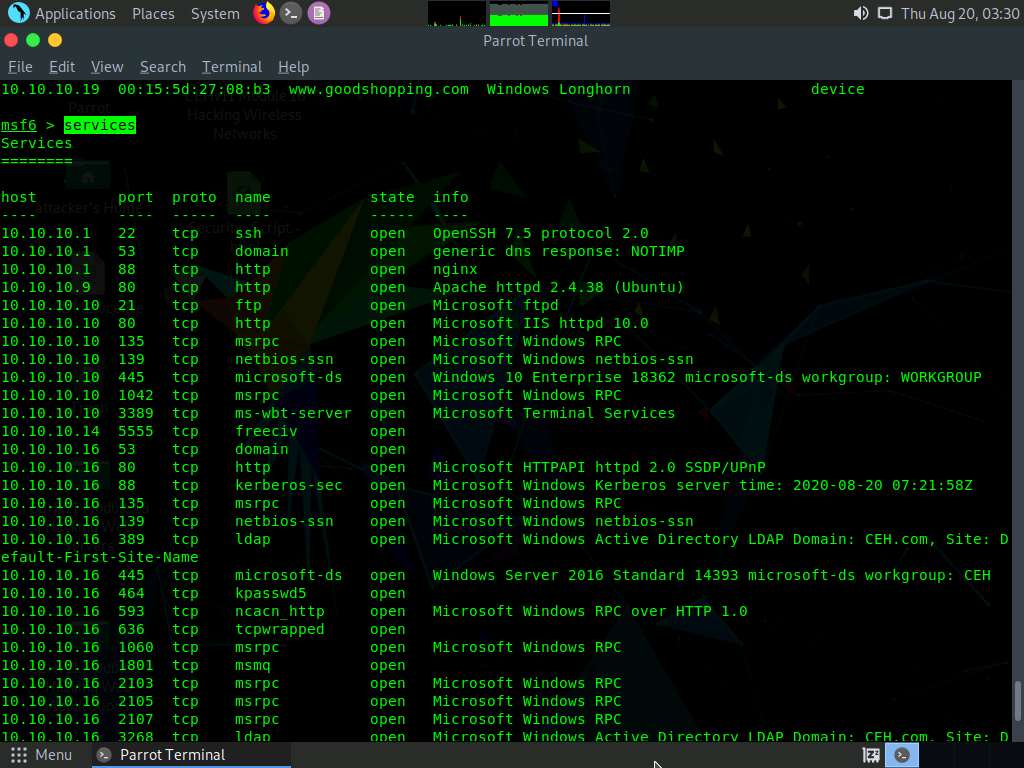Click the highlighted terminal icon bottom right
The image size is (1024, 768).
click(x=902, y=755)
